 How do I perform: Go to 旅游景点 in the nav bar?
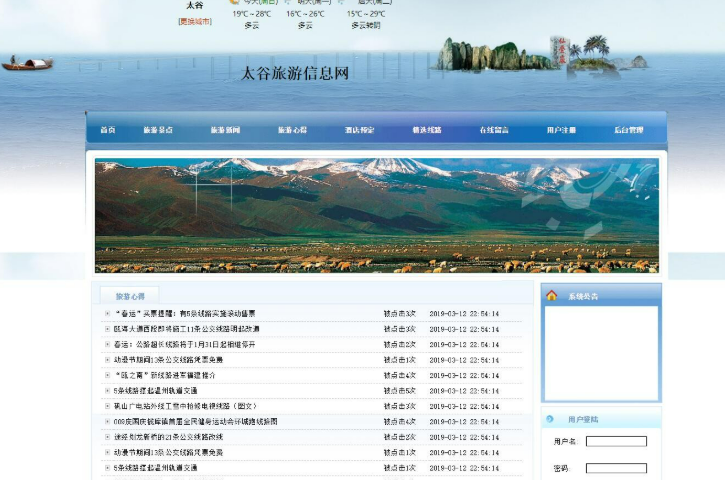(x=158, y=130)
